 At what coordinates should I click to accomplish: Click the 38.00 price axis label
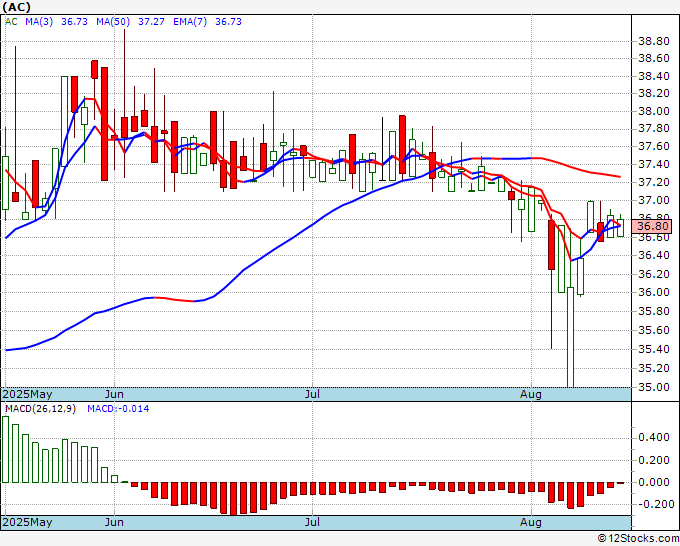point(654,111)
